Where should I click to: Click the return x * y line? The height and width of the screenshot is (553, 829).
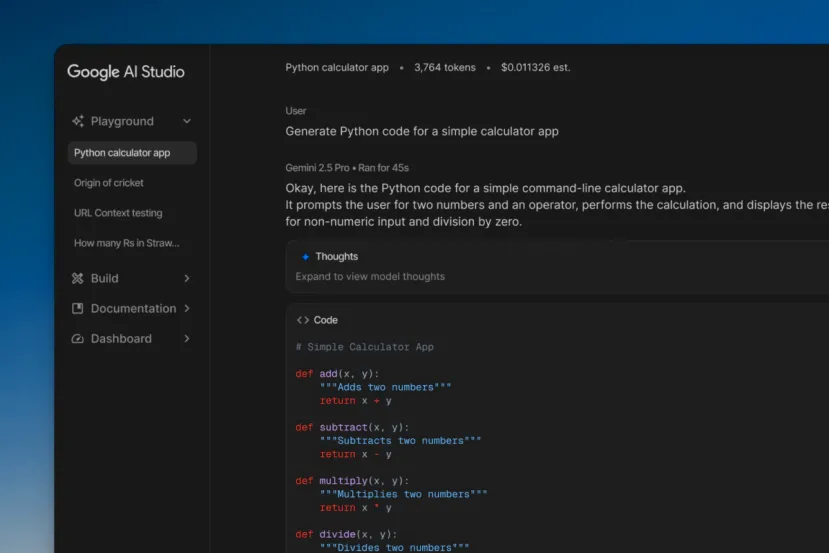pos(355,508)
